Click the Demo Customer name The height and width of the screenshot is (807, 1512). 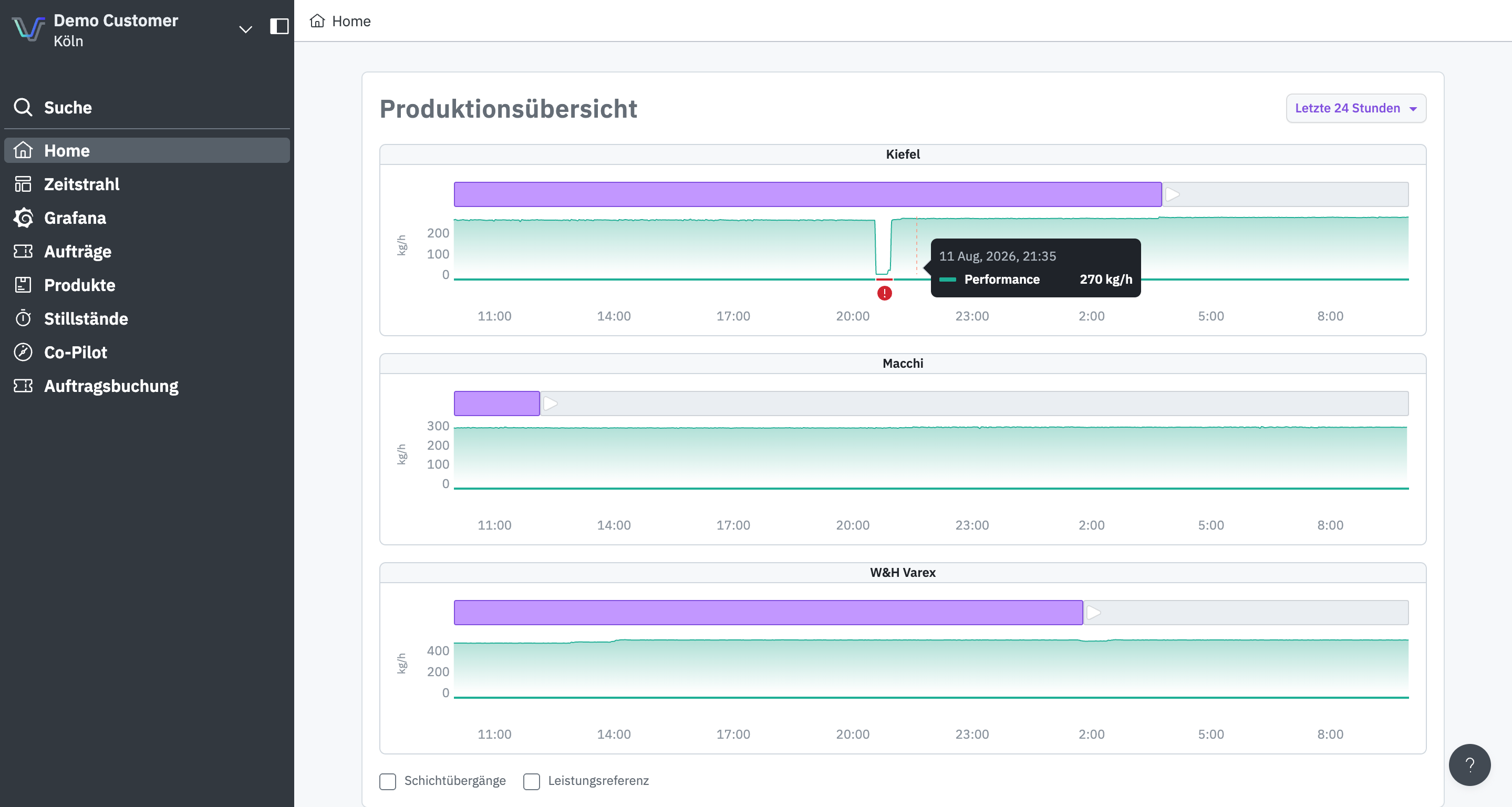[x=116, y=20]
